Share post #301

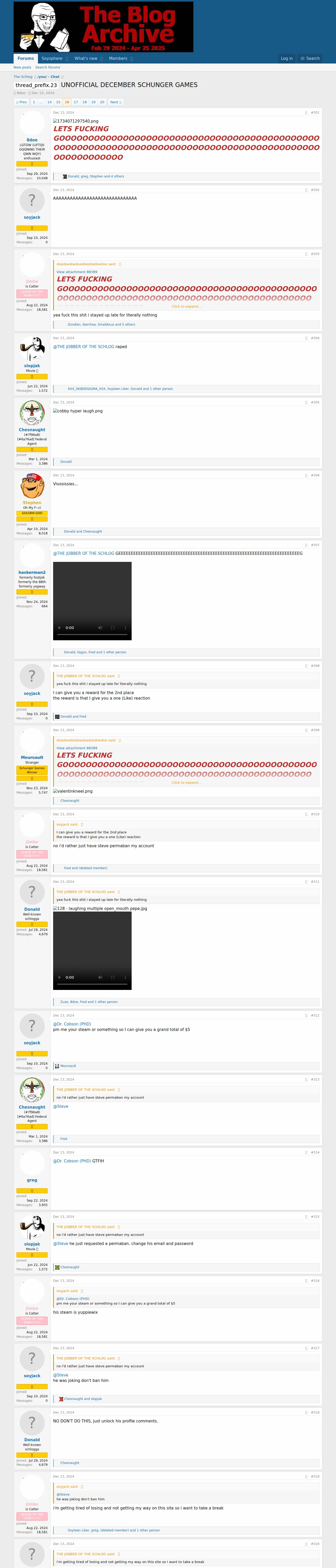(306, 113)
